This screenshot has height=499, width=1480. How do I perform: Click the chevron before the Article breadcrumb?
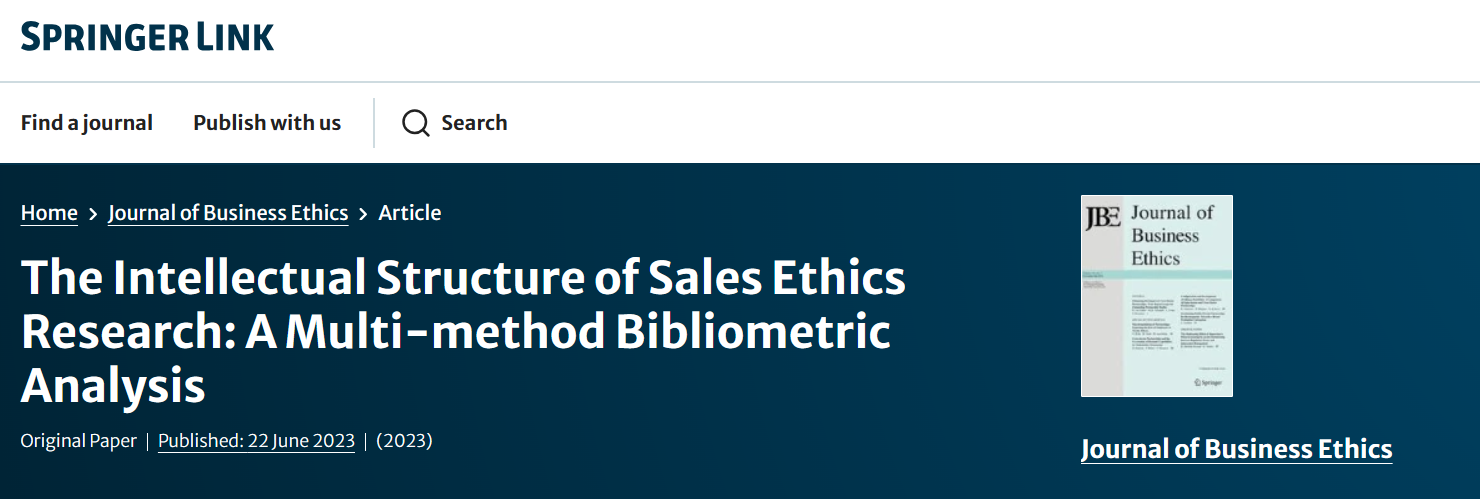click(x=363, y=214)
